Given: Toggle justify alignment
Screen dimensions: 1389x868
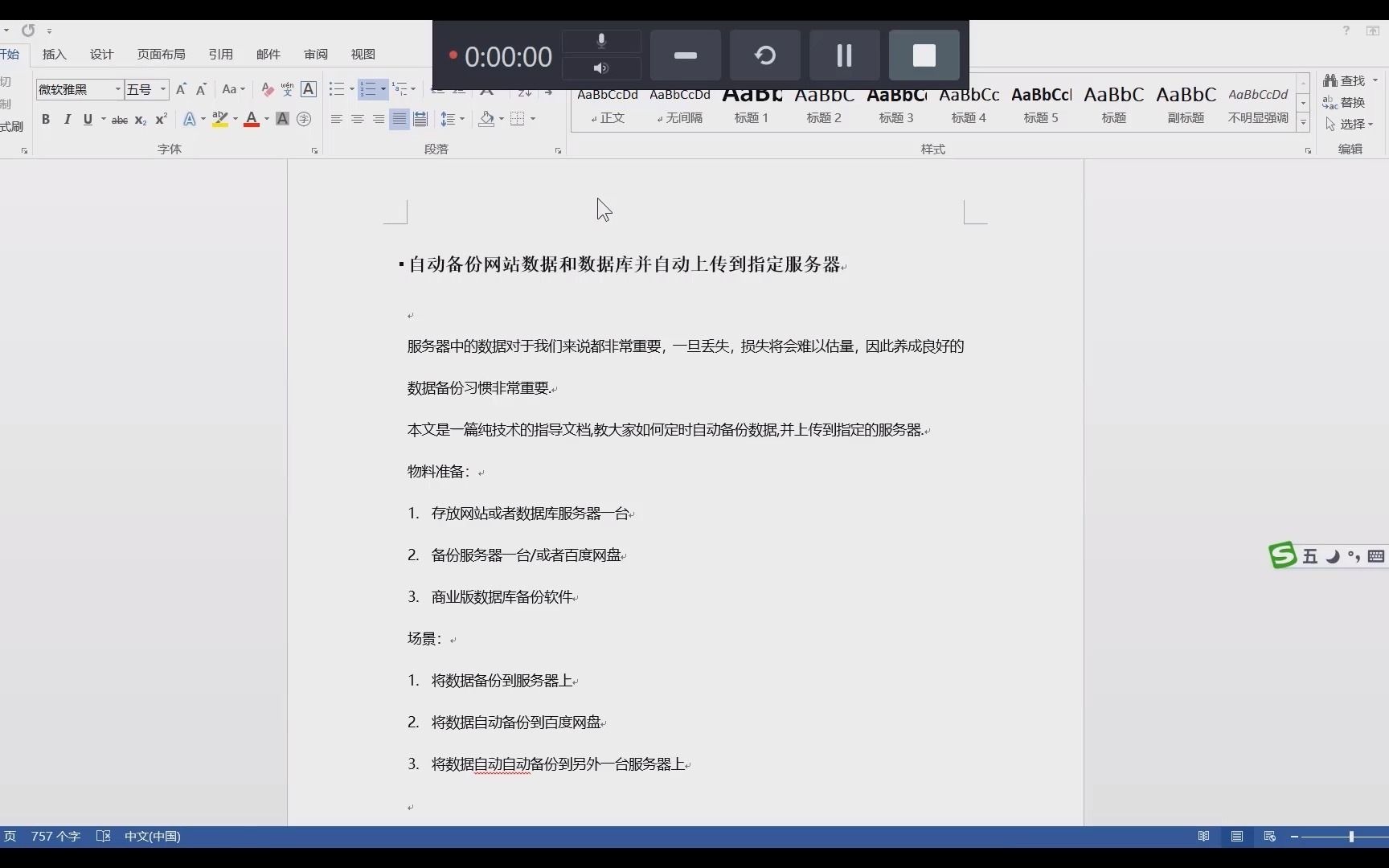Looking at the screenshot, I should (399, 119).
